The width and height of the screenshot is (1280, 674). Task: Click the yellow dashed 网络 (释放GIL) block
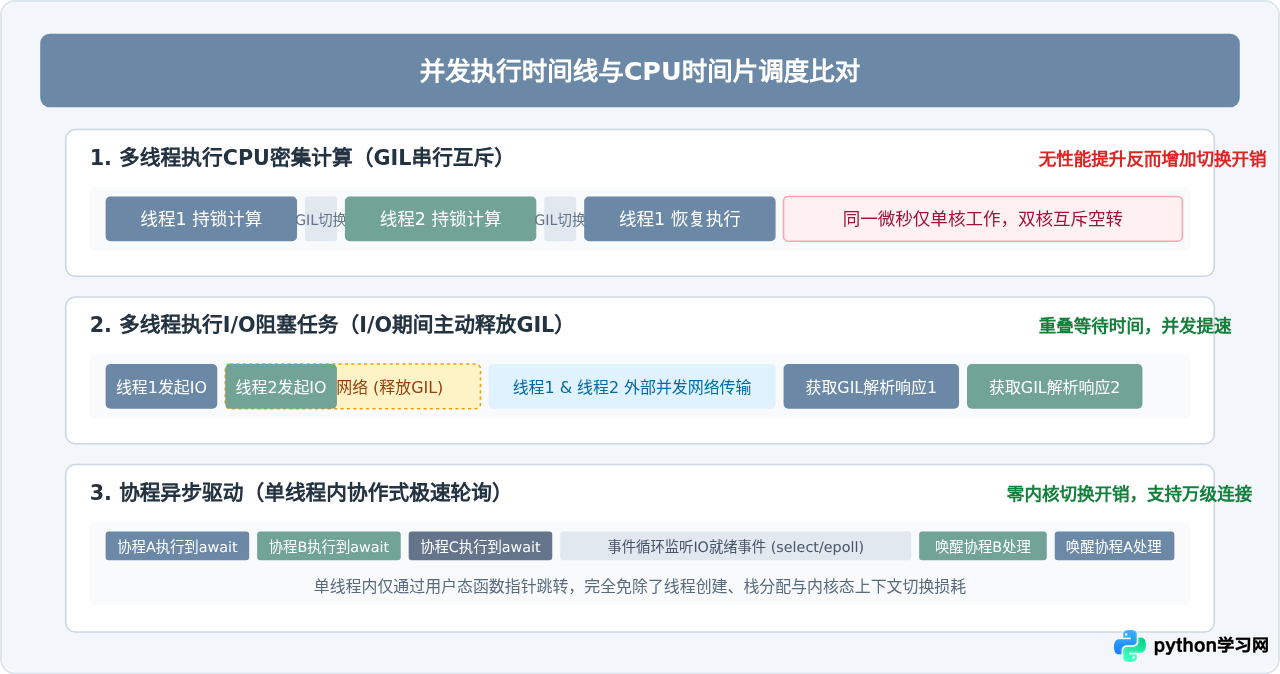(x=409, y=386)
